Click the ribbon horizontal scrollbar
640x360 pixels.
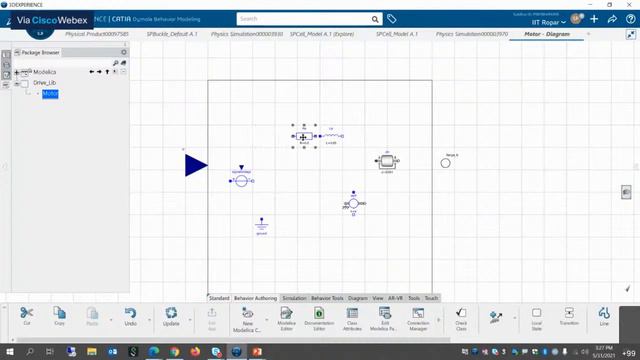pyautogui.click(x=233, y=340)
